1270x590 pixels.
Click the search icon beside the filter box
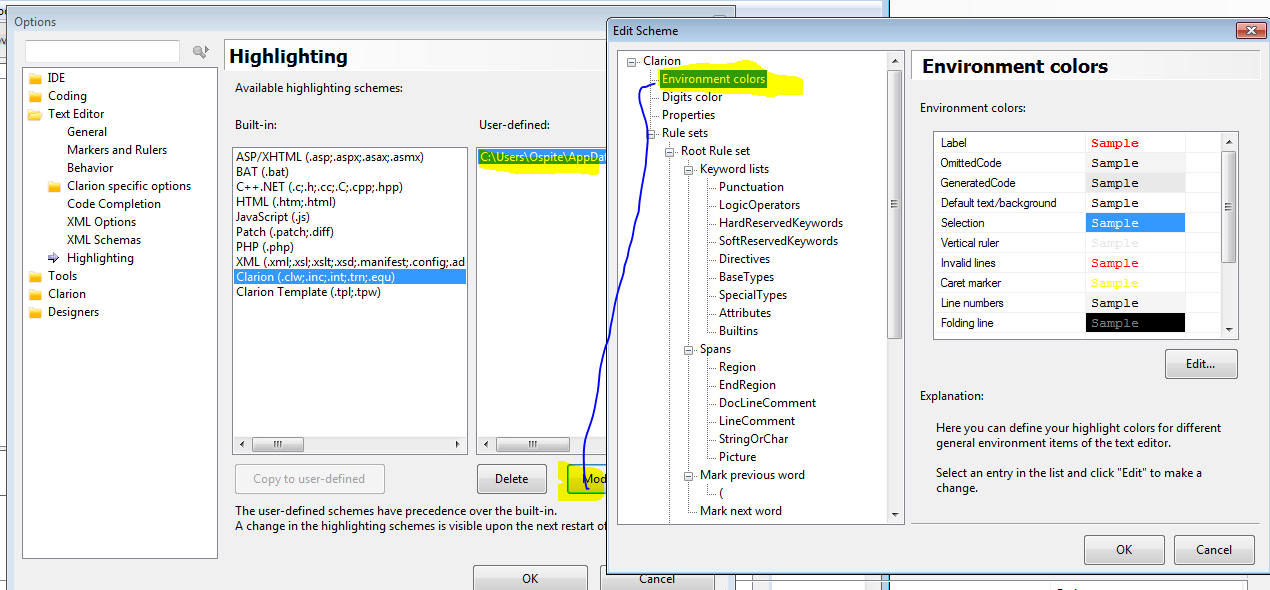click(201, 51)
